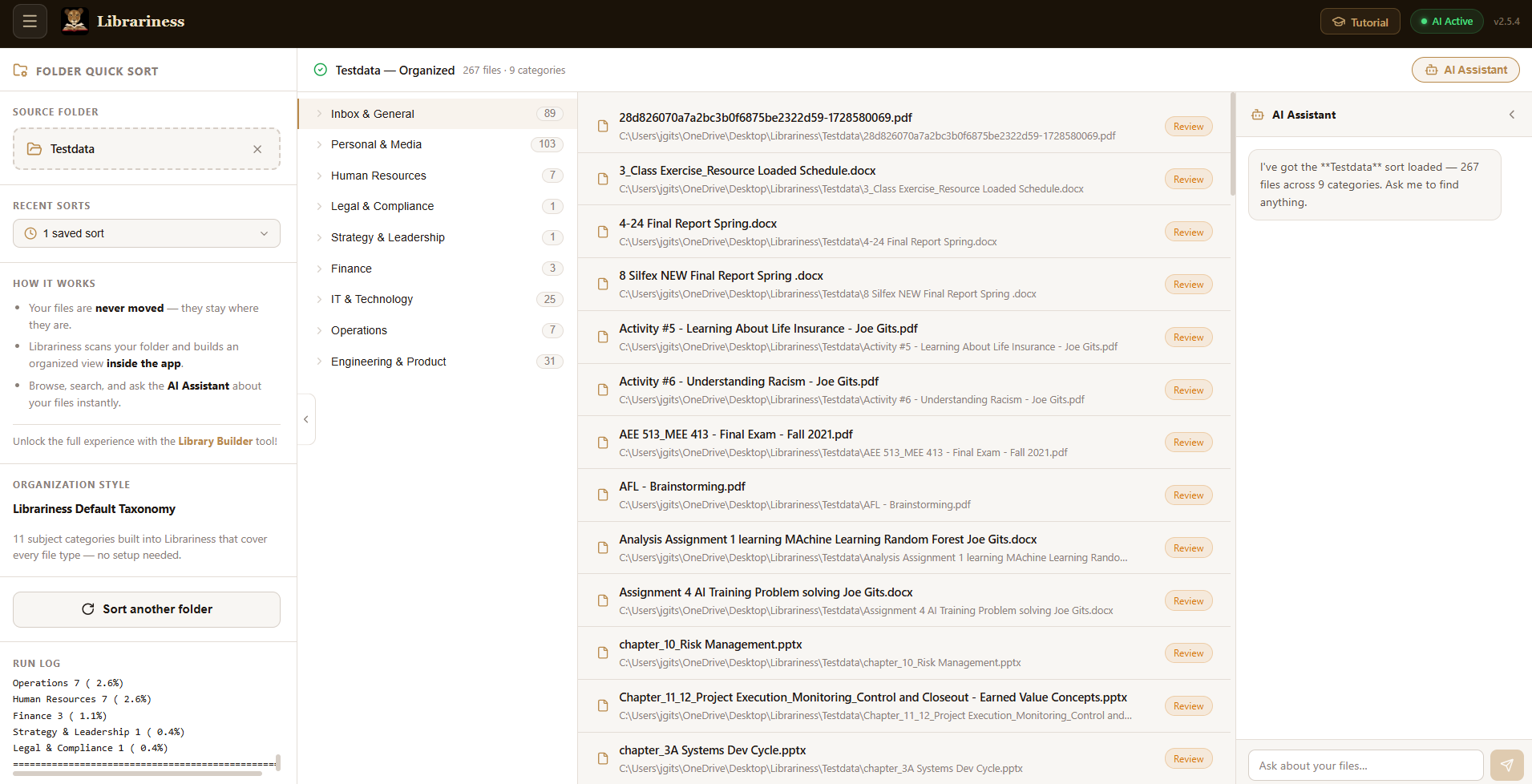1532x784 pixels.
Task: Click the run log vertical scrollbar
Action: [x=278, y=762]
